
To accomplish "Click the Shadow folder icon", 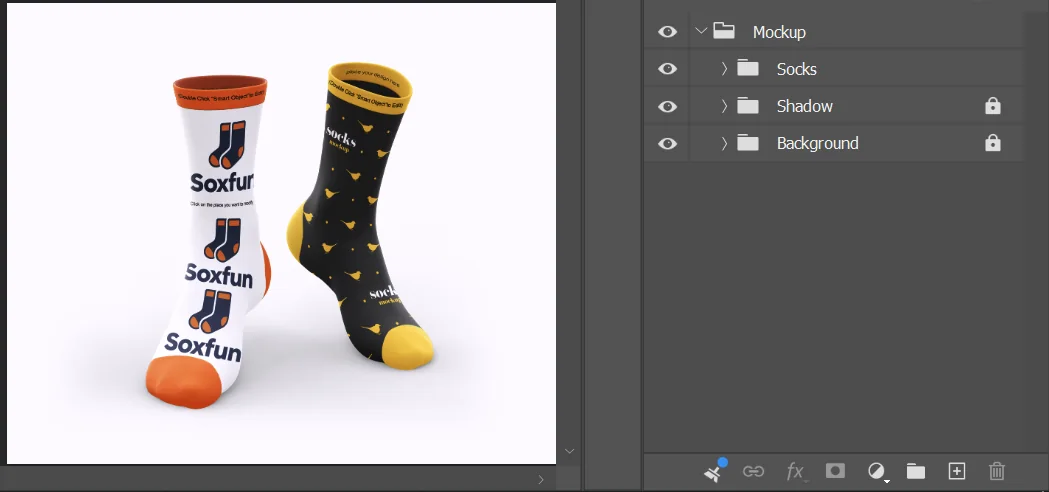I will point(748,106).
